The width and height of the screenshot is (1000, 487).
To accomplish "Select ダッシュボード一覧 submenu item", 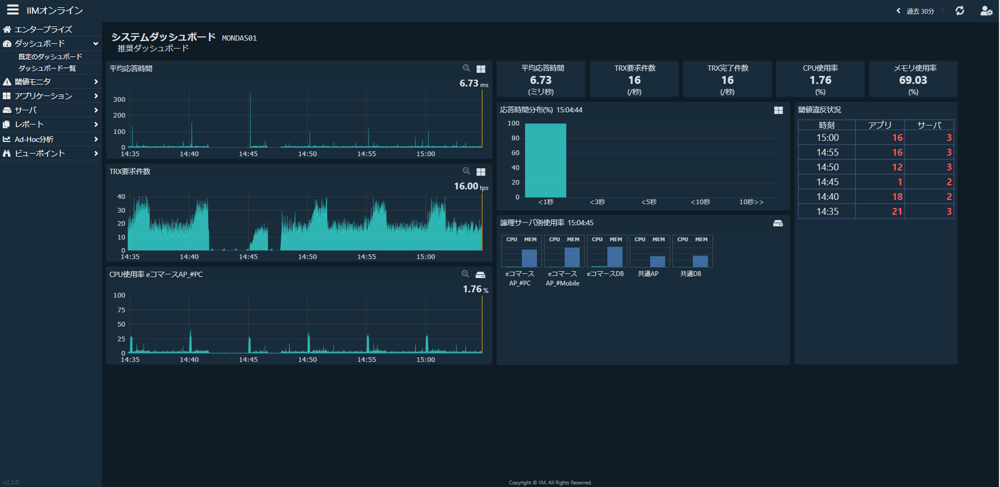I will point(47,68).
